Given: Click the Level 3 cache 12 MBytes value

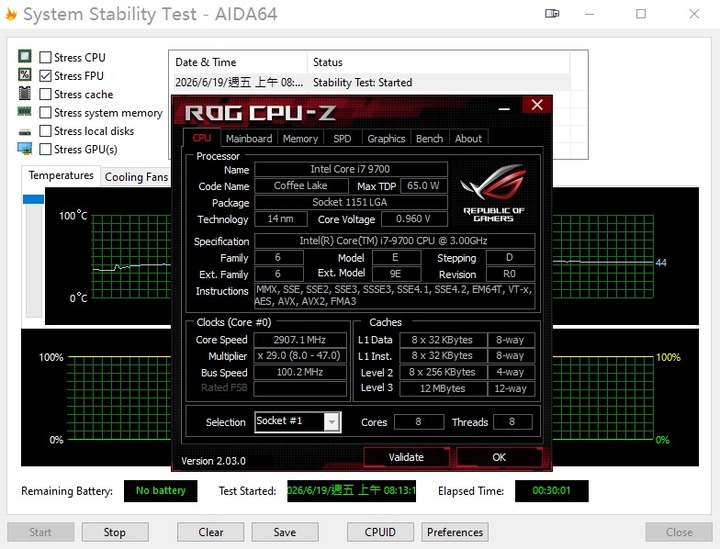Looking at the screenshot, I should (x=443, y=388).
